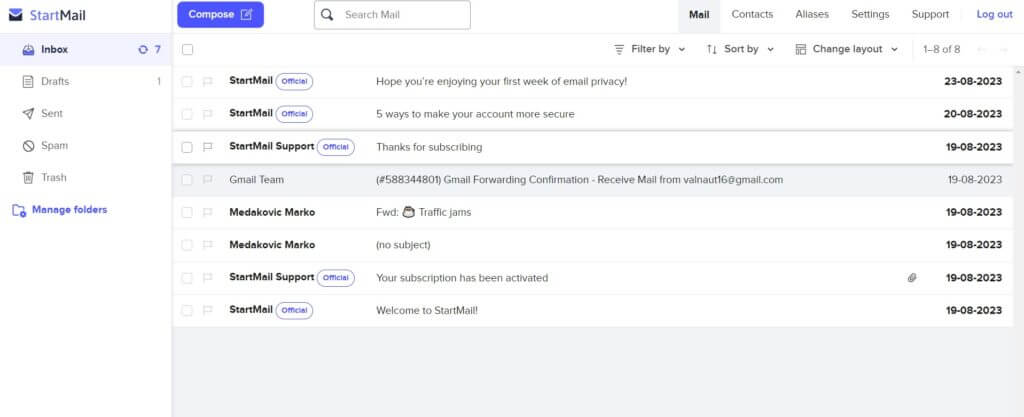The image size is (1024, 417).
Task: Click the Sent paper plane icon
Action: click(x=28, y=114)
